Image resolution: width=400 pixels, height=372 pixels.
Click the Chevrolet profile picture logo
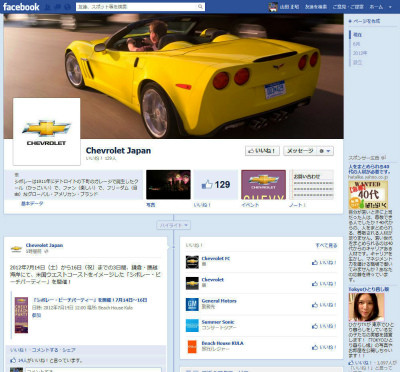point(47,131)
